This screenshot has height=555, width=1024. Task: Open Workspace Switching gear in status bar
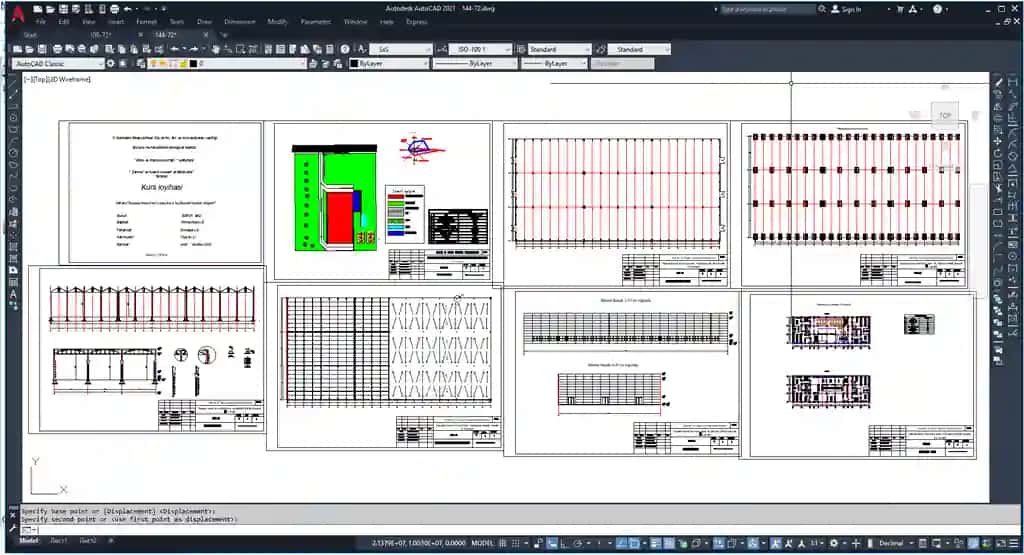point(834,543)
